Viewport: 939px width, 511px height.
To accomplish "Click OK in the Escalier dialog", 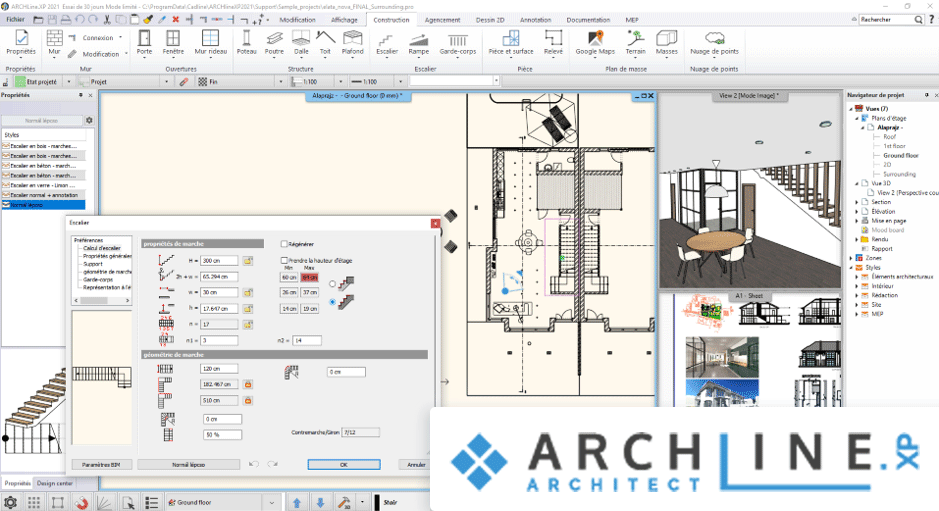I will pos(344,464).
